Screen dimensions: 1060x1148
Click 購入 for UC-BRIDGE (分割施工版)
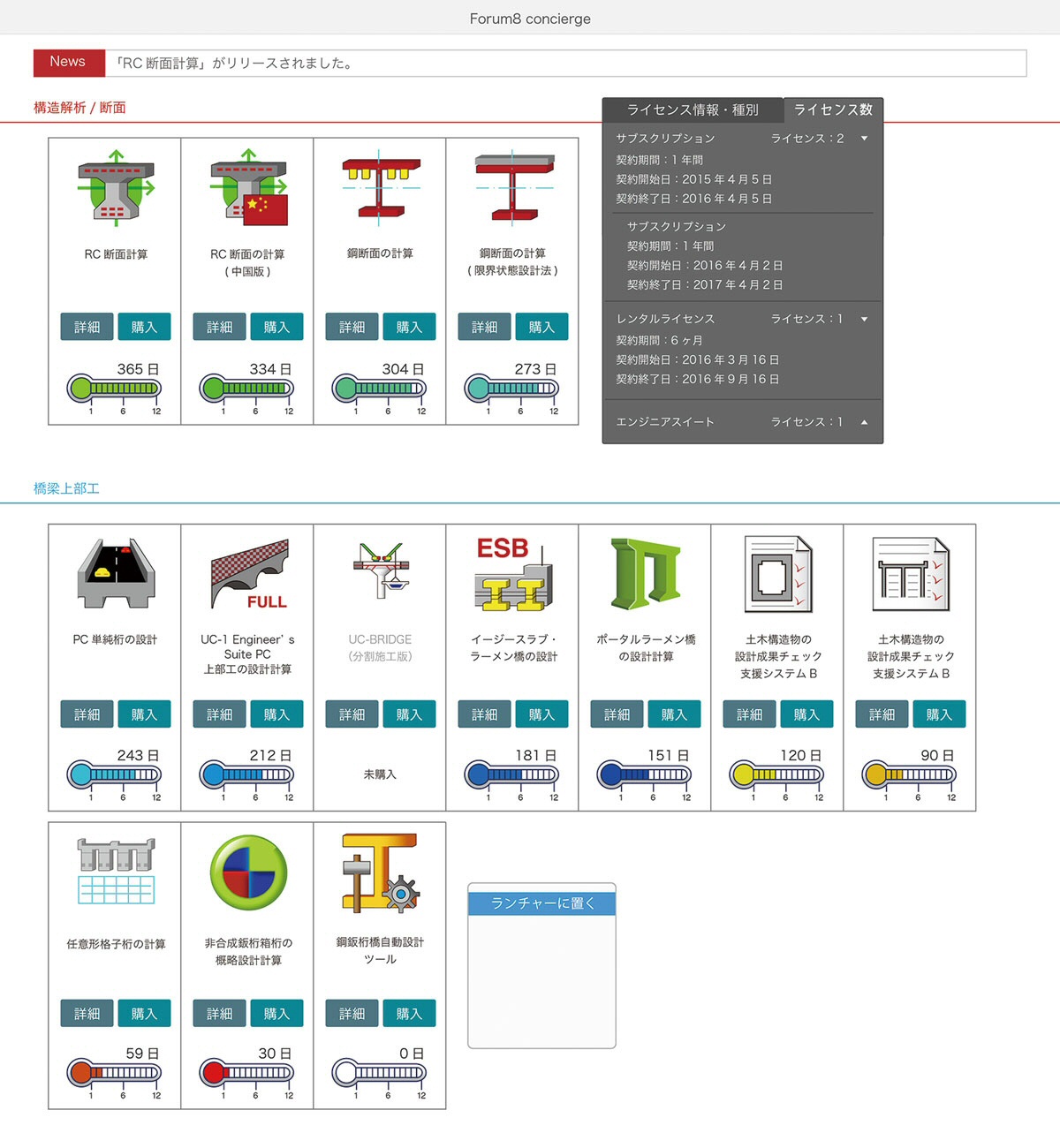coord(409,714)
